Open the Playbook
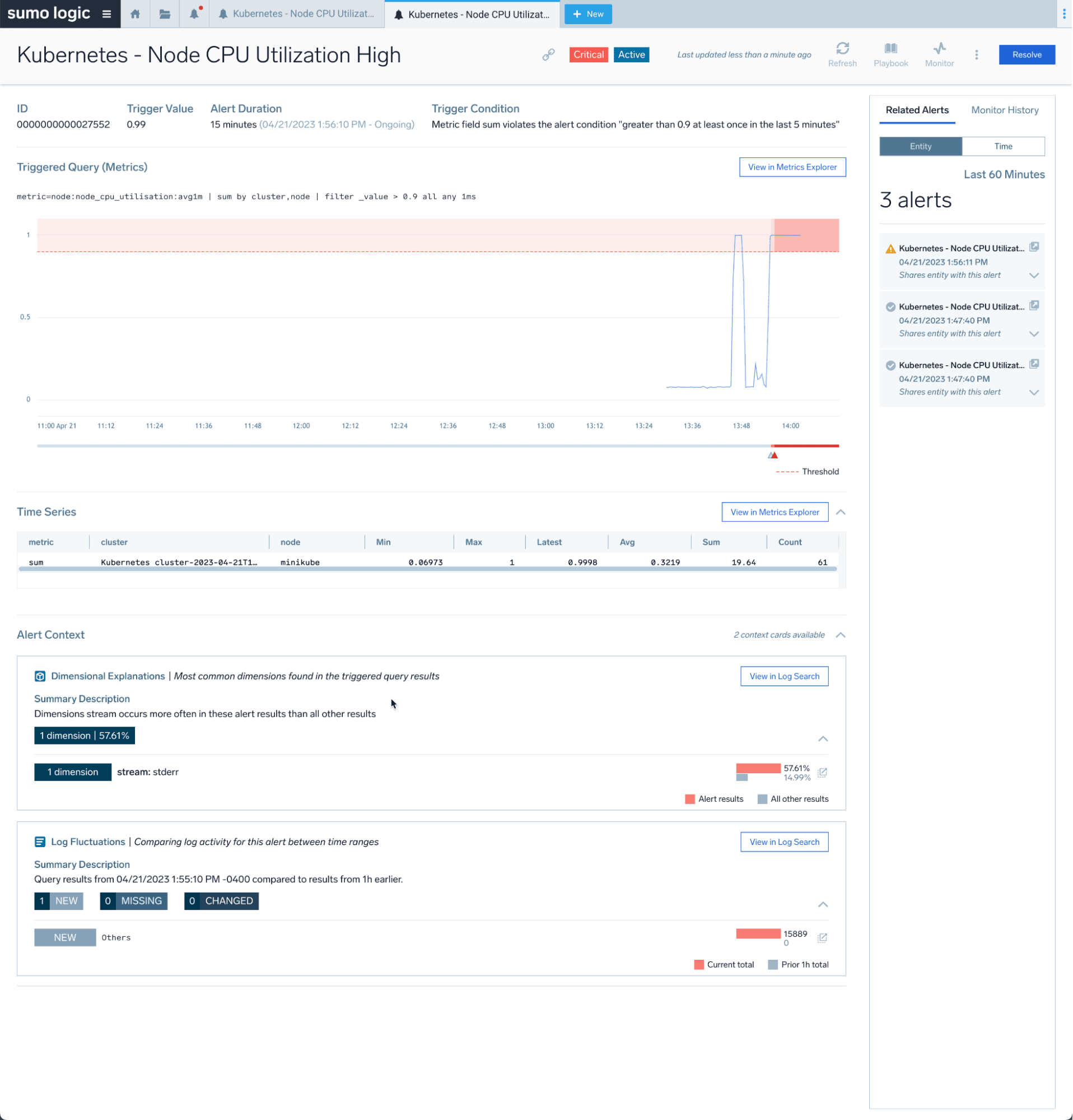This screenshot has width=1073, height=1120. tap(892, 55)
